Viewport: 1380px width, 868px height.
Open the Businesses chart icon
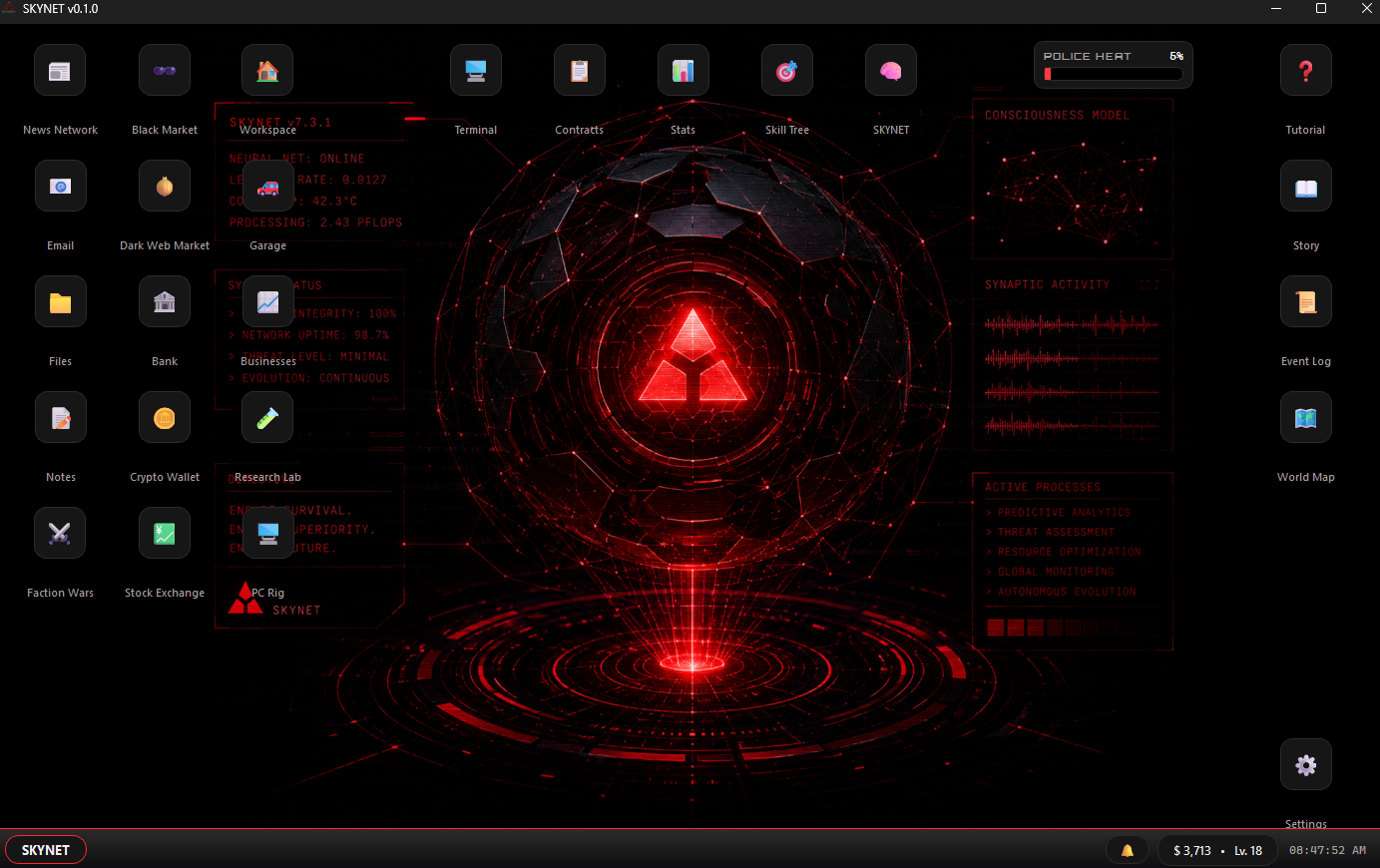click(267, 302)
